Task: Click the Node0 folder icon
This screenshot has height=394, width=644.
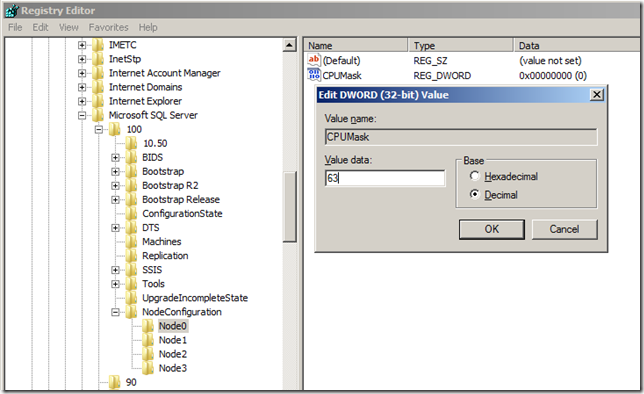Action: (148, 326)
